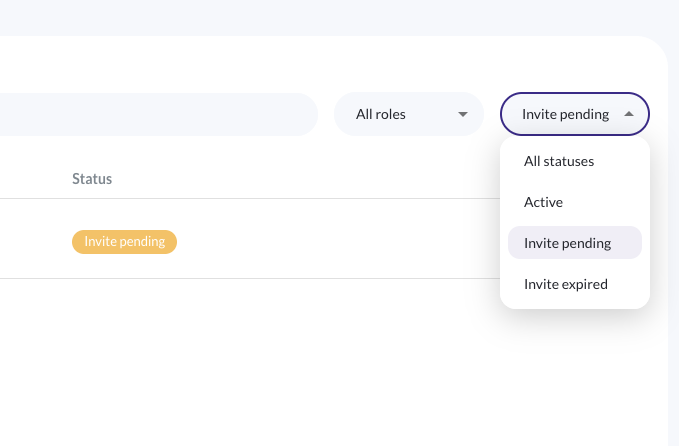Collapse the Invite pending status dropdown
Image resolution: width=679 pixels, height=446 pixels.
click(574, 114)
